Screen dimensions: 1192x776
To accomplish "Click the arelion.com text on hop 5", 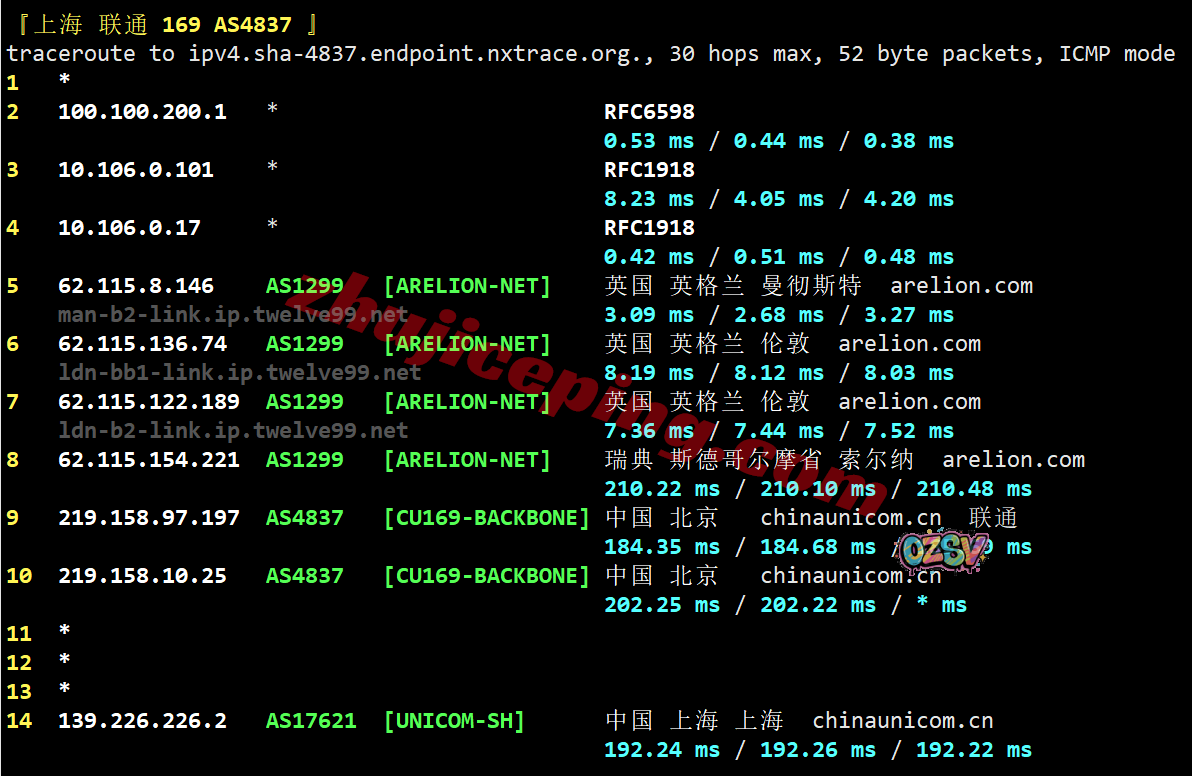I will pos(961,286).
